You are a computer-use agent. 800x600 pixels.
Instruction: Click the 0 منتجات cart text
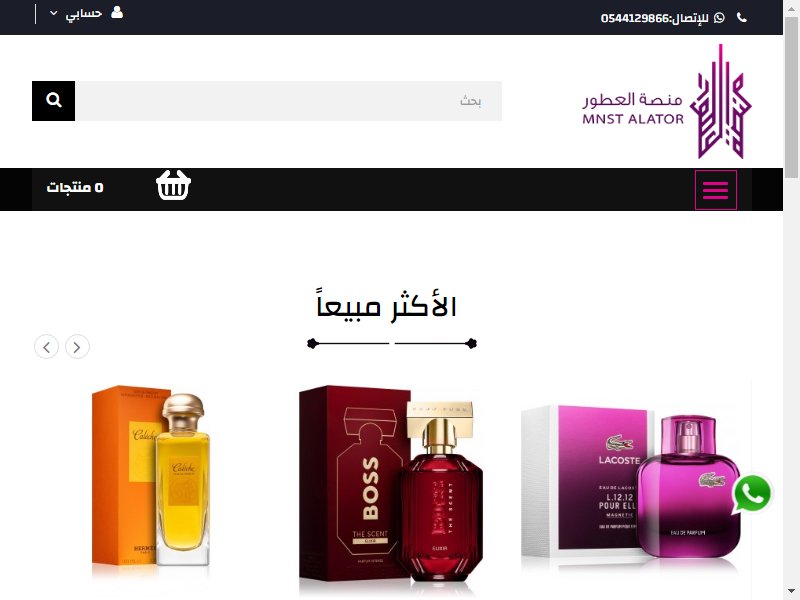tap(75, 188)
